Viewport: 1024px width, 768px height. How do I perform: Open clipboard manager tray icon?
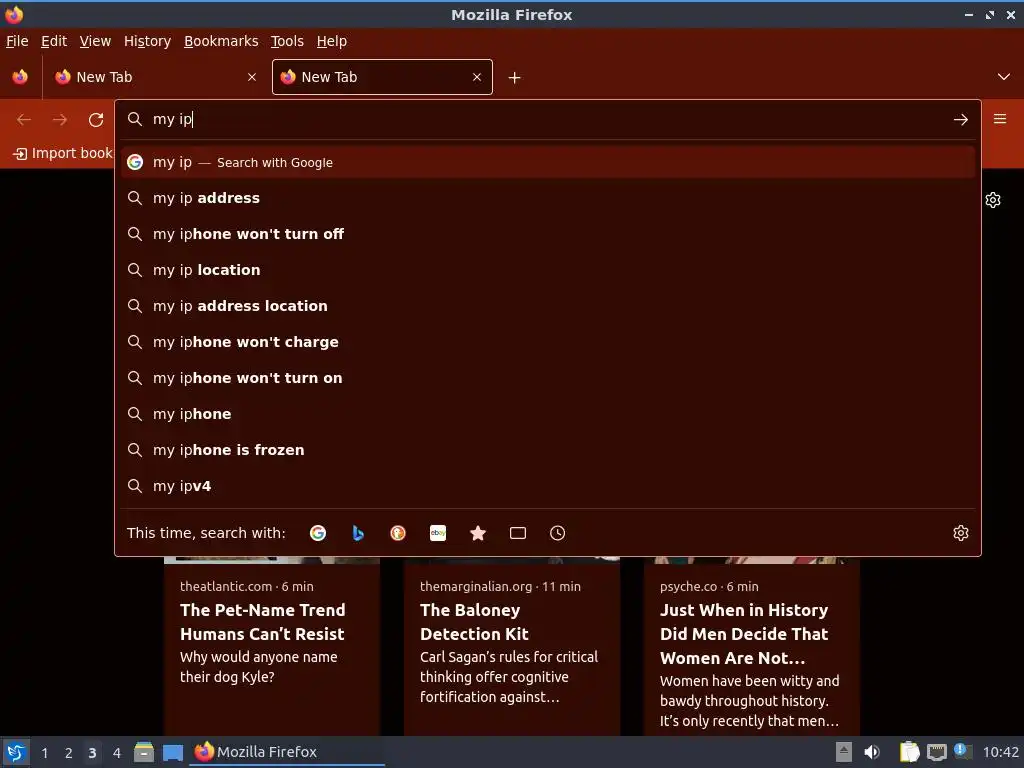pos(909,752)
